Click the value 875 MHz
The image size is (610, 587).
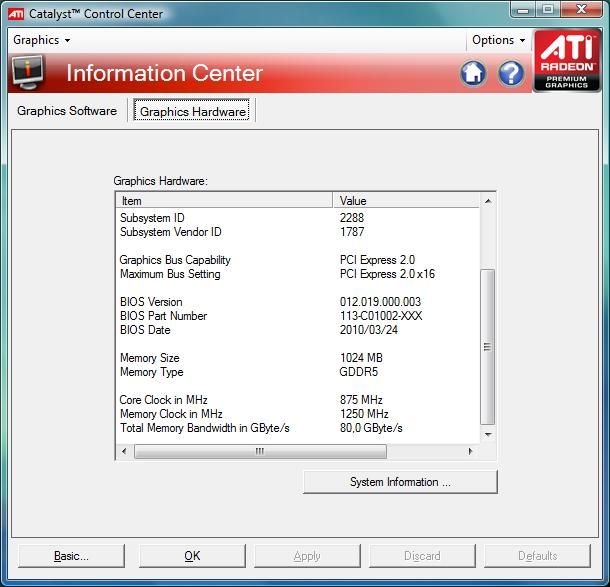(361, 400)
